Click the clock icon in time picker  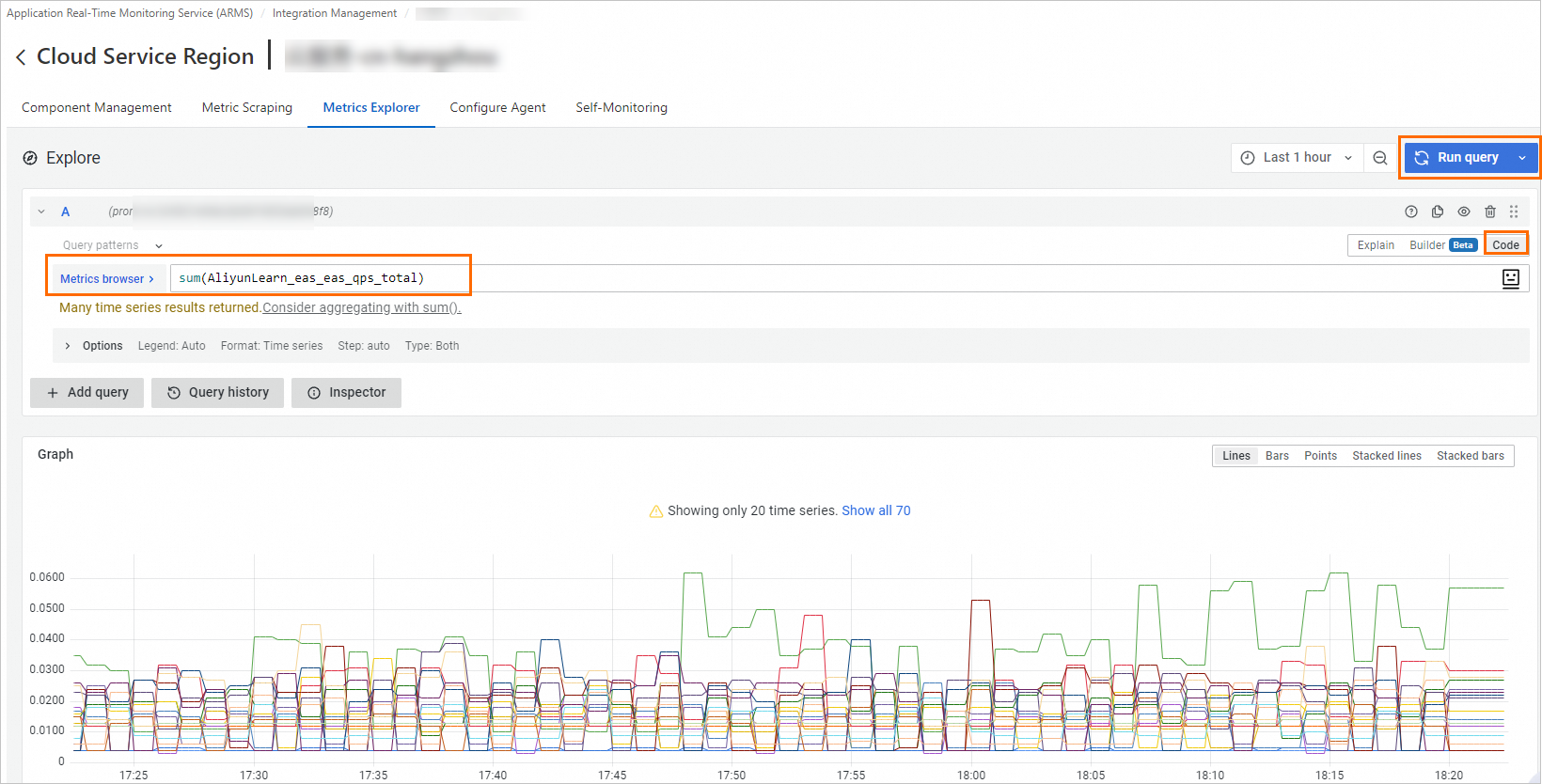[1248, 158]
